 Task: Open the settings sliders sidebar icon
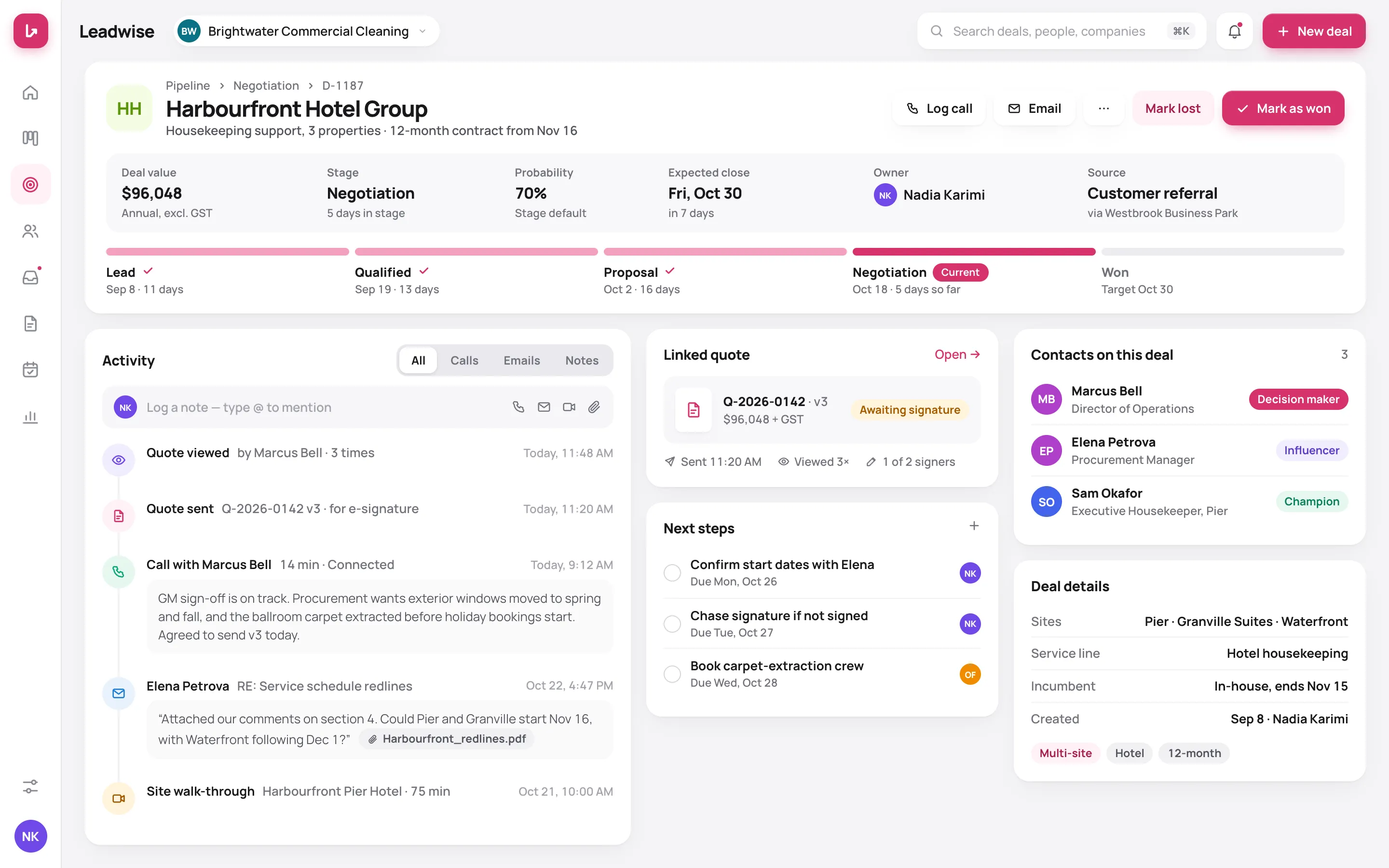30,786
